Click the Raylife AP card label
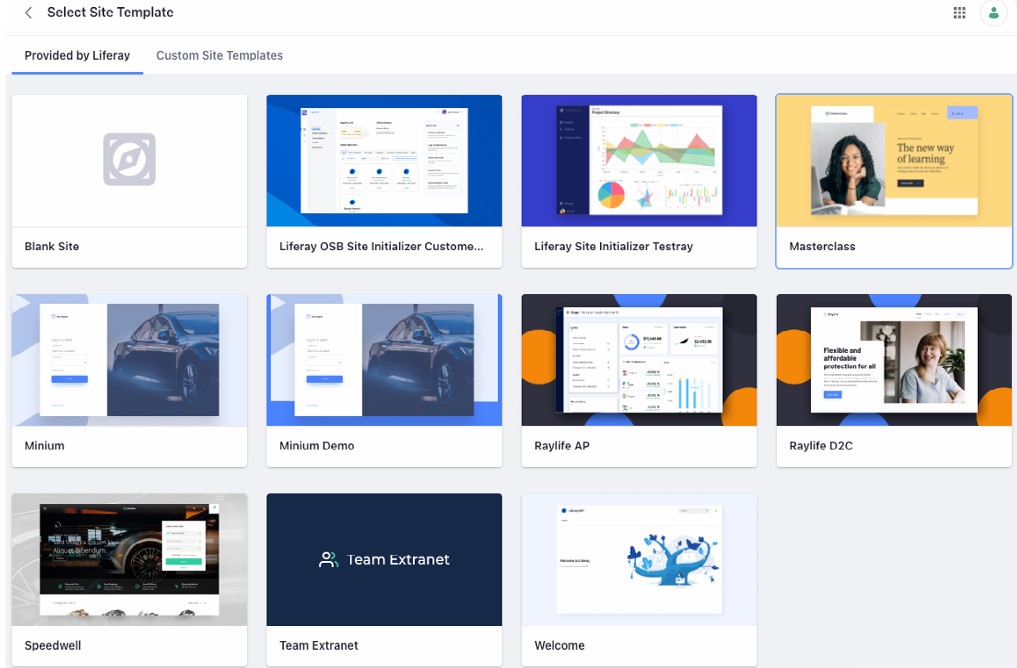 562,446
